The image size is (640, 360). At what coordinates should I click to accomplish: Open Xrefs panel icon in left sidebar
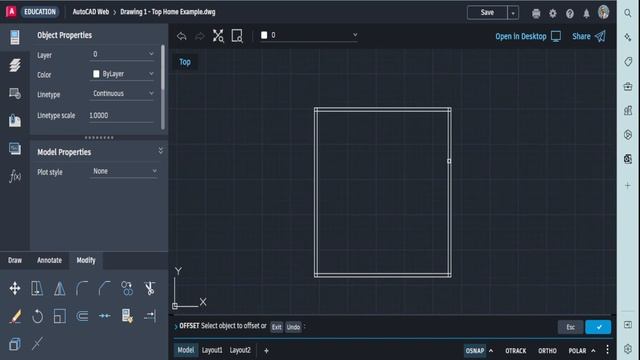[15, 121]
